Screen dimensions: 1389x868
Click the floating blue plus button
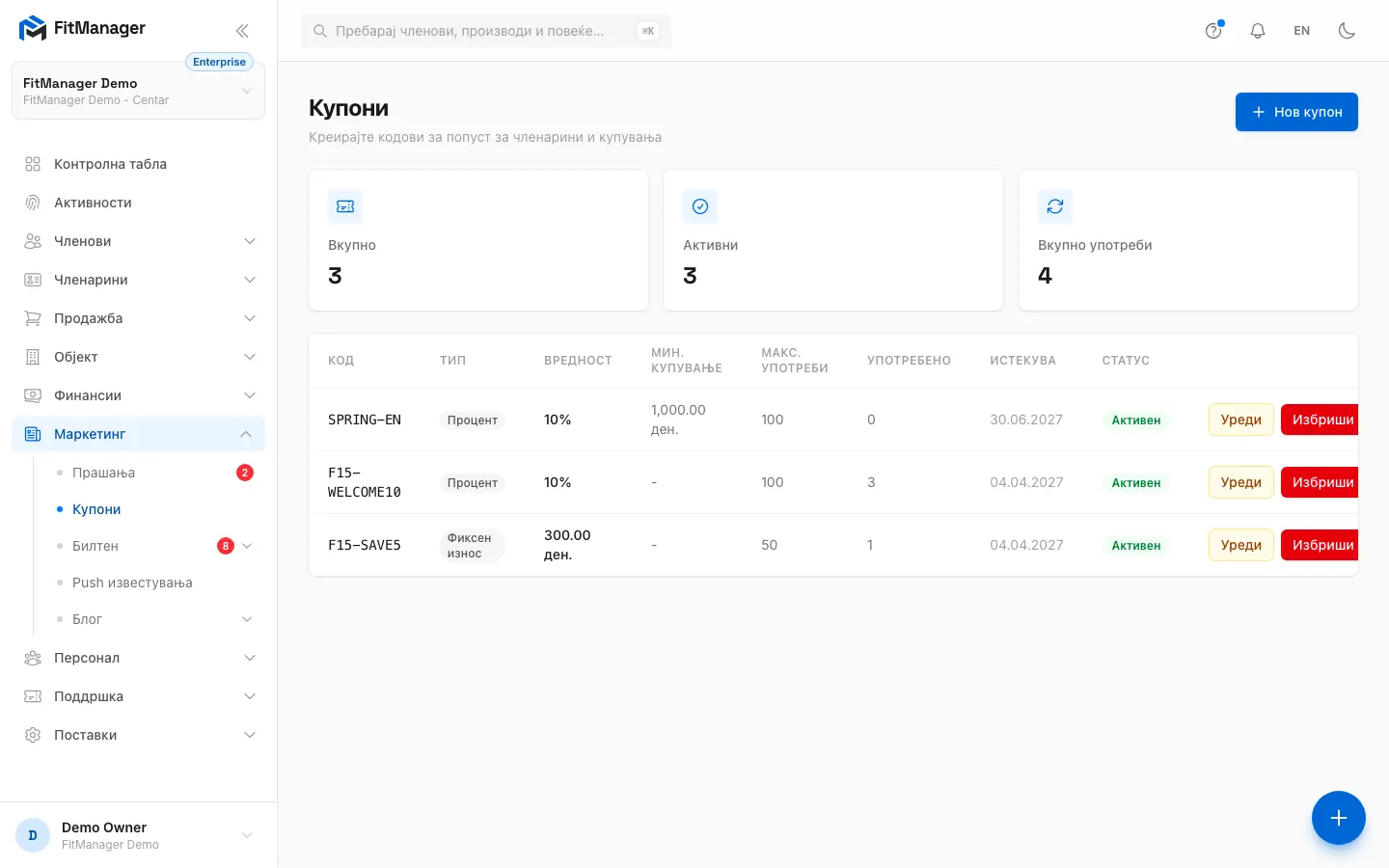(1339, 818)
